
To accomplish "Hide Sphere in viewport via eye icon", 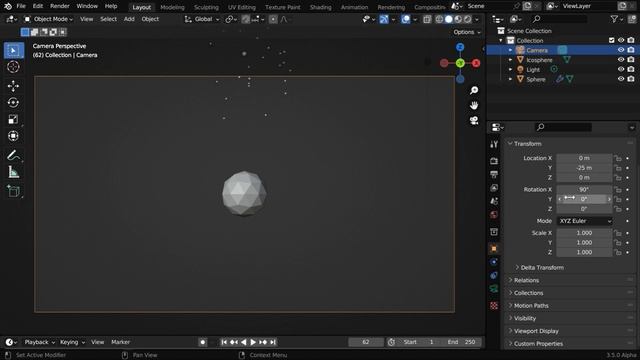I will point(621,79).
